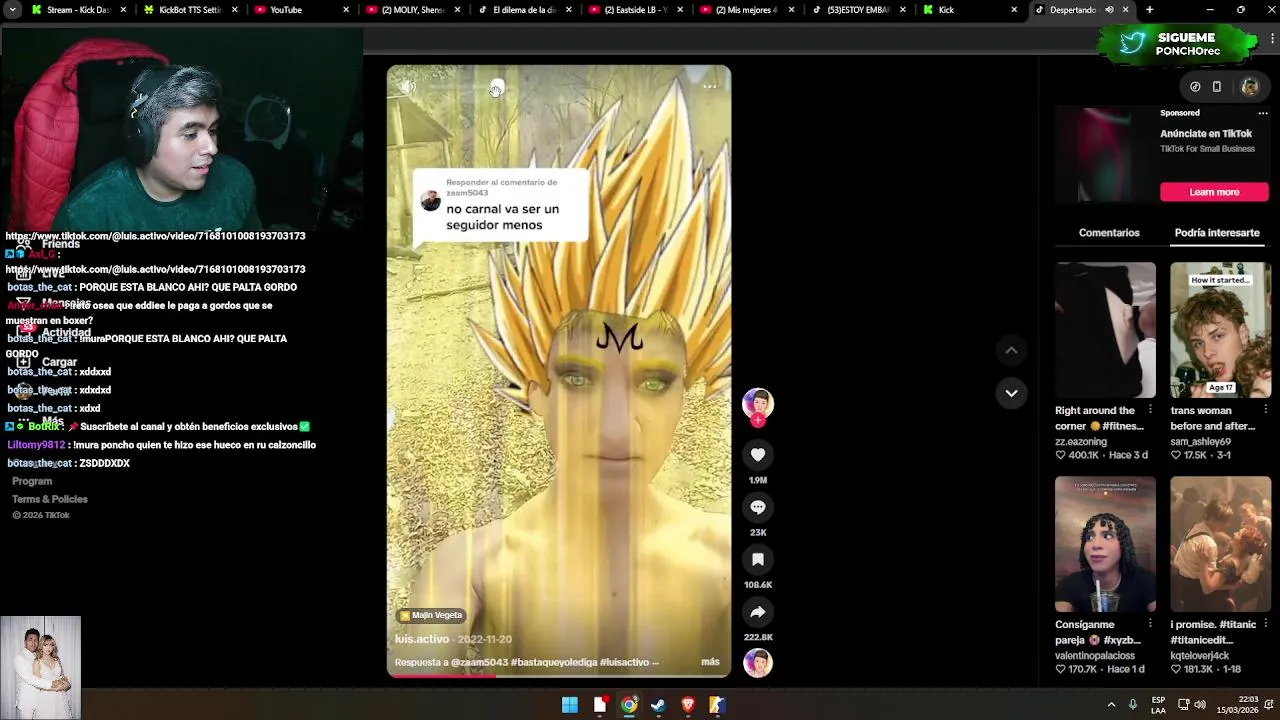Image resolution: width=1280 pixels, height=720 pixels.
Task: Open the account profile avatar at top right
Action: (1249, 87)
